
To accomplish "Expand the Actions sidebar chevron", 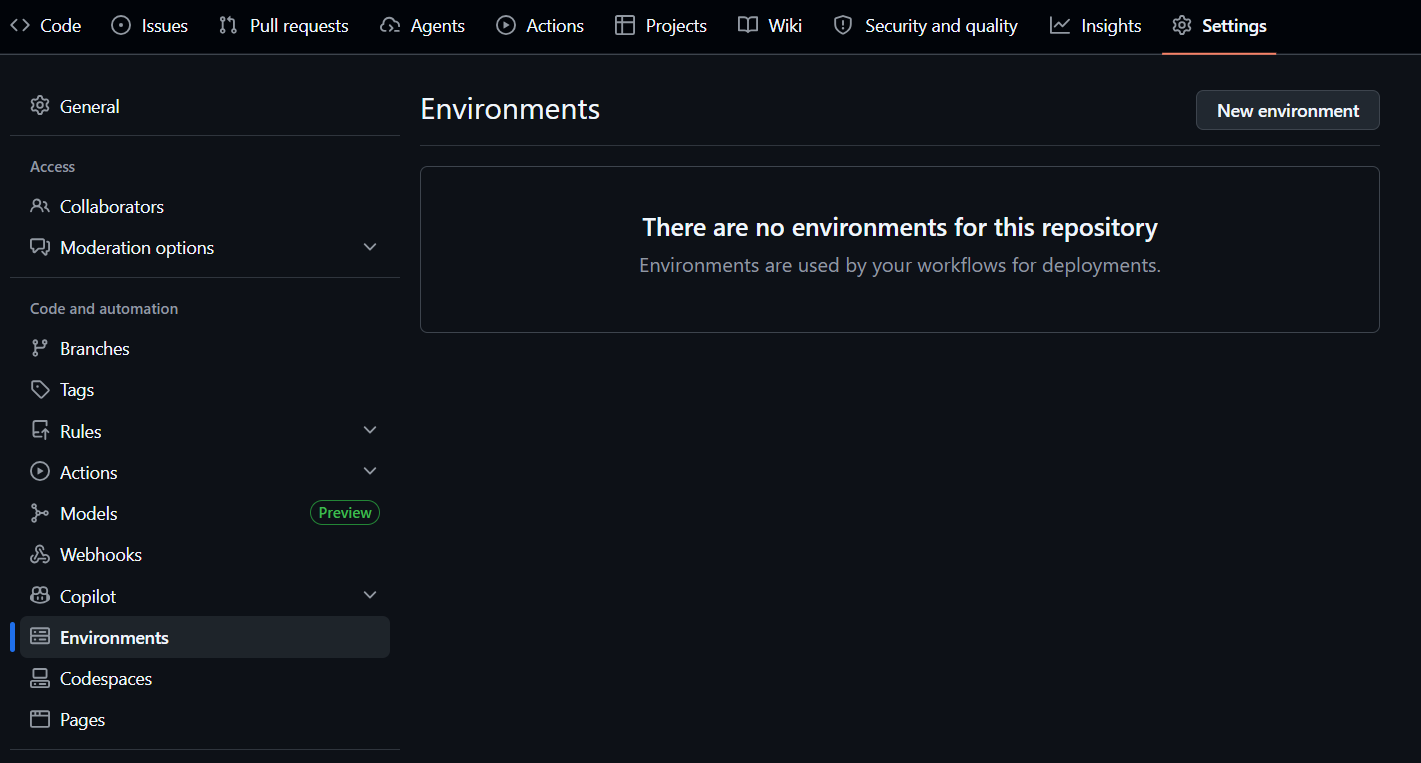I will (x=370, y=471).
